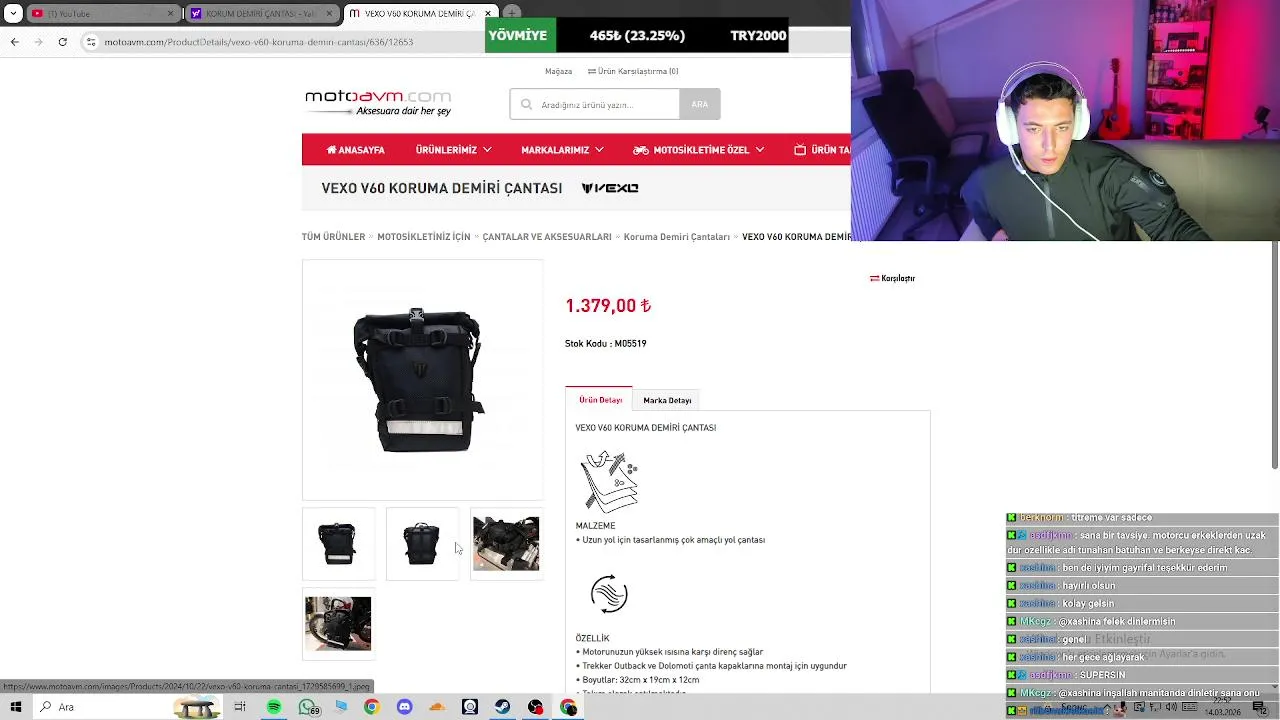Switch to the Marka Detayı tab
The image size is (1280, 720).
click(x=667, y=400)
